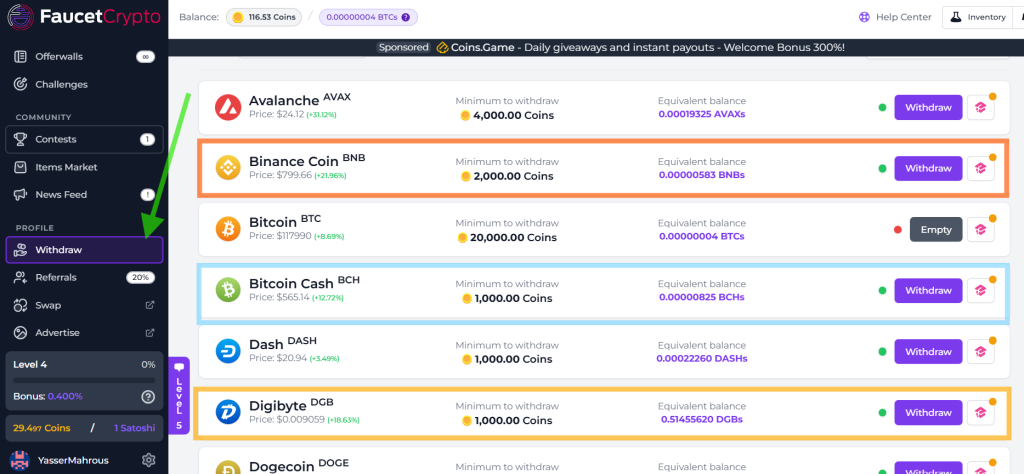1024x474 pixels.
Task: Click the Binance Coin row pink item icon
Action: click(980, 168)
